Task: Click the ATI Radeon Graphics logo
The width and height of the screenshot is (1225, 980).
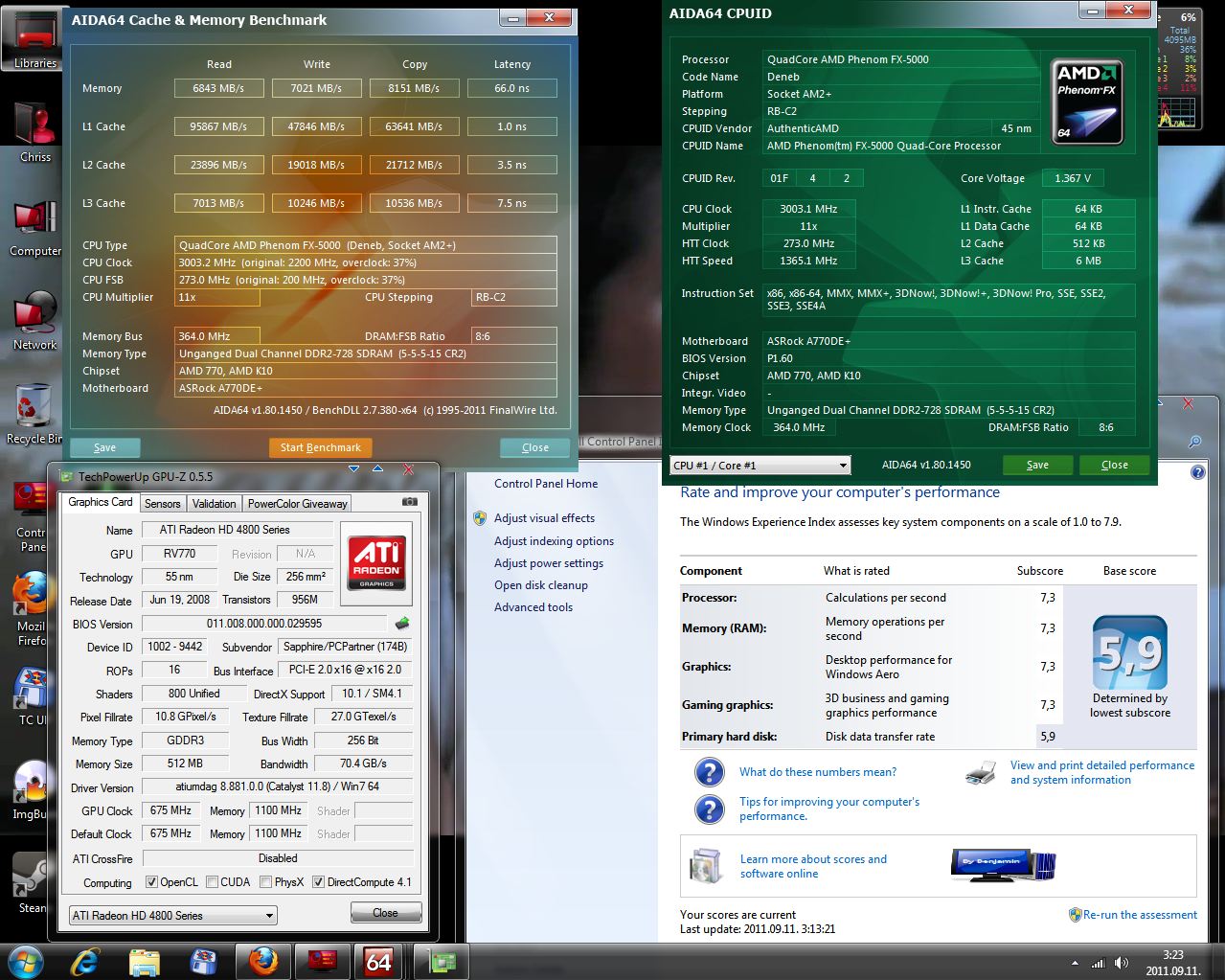Action: click(x=376, y=562)
